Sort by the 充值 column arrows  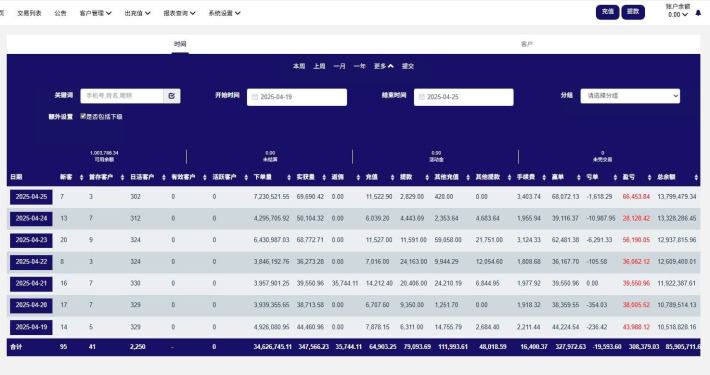pyautogui.click(x=392, y=177)
